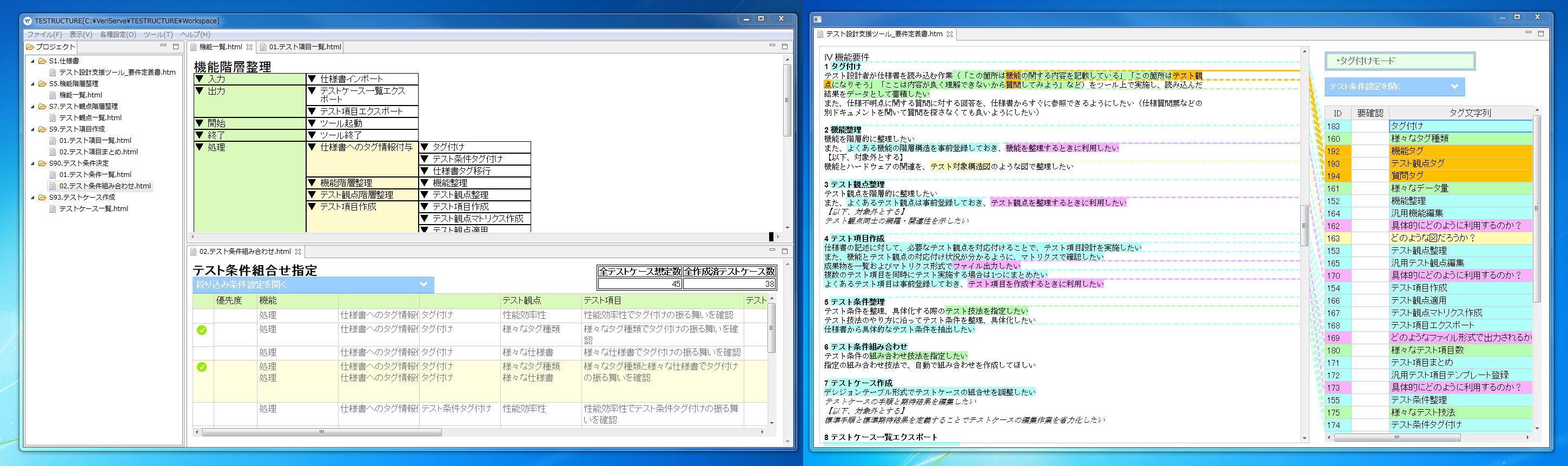Click green check in 様々なタグ種類でタグ付けの振る舞いを確認 row
Screen dimensions: 1568x466
tap(202, 330)
